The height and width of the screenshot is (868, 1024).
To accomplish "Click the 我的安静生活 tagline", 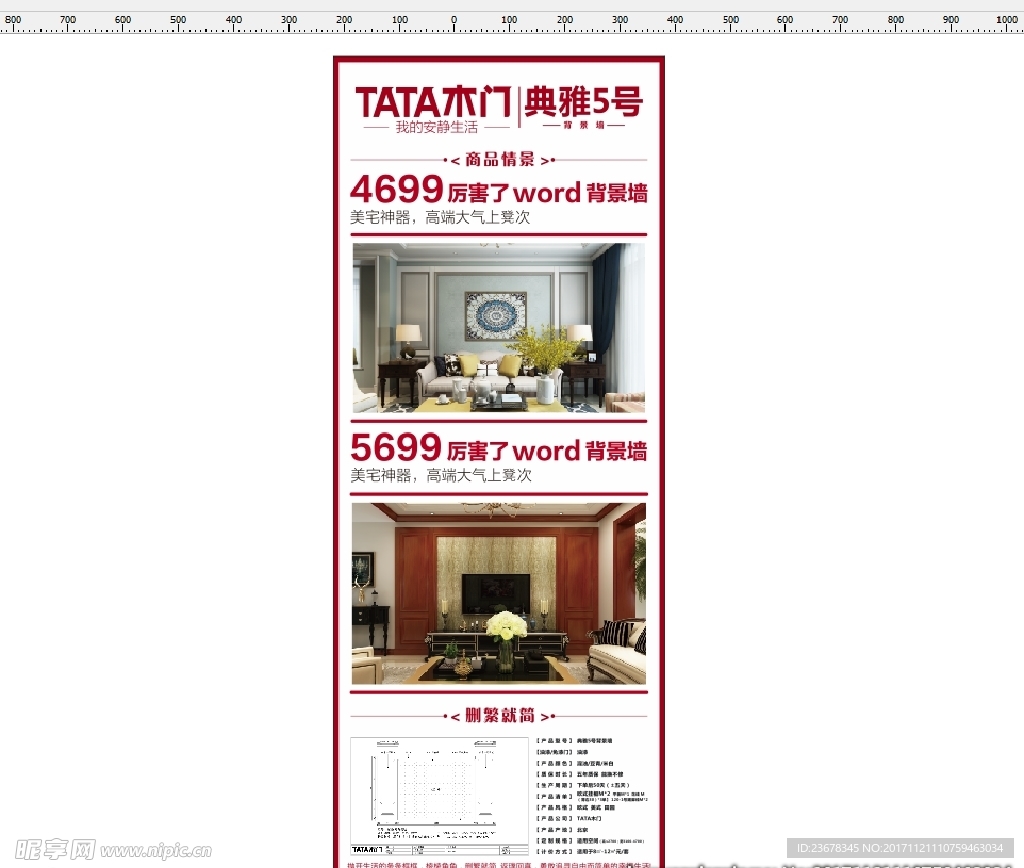I will point(436,127).
